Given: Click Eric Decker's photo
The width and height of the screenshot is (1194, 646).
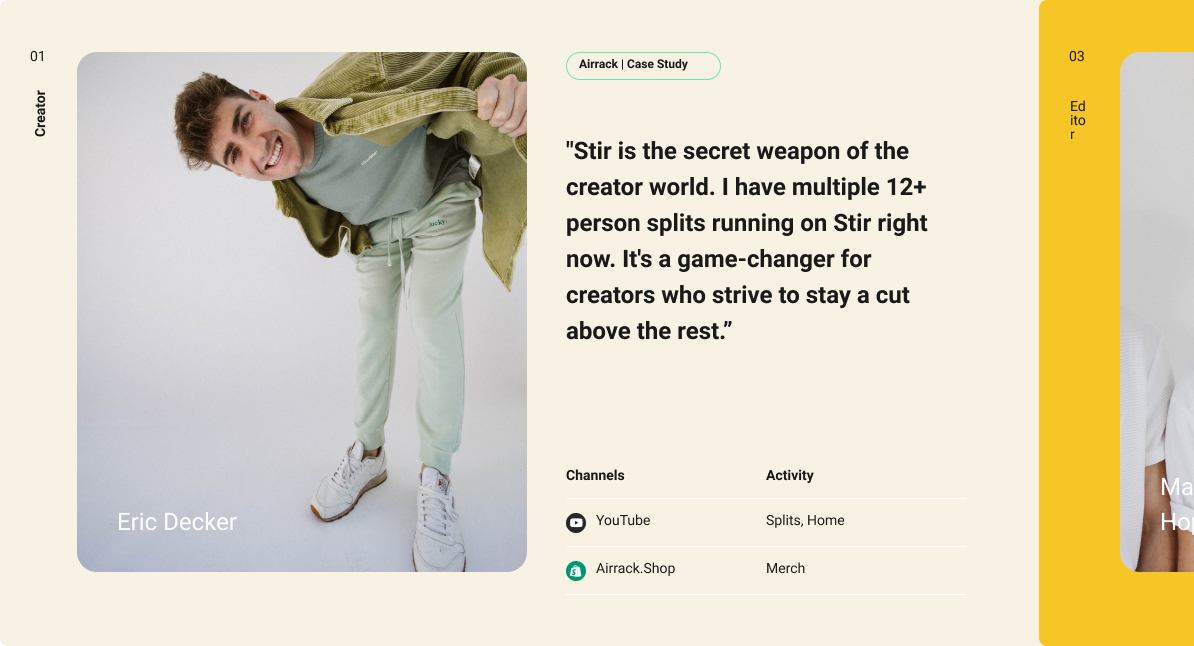Looking at the screenshot, I should 302,312.
